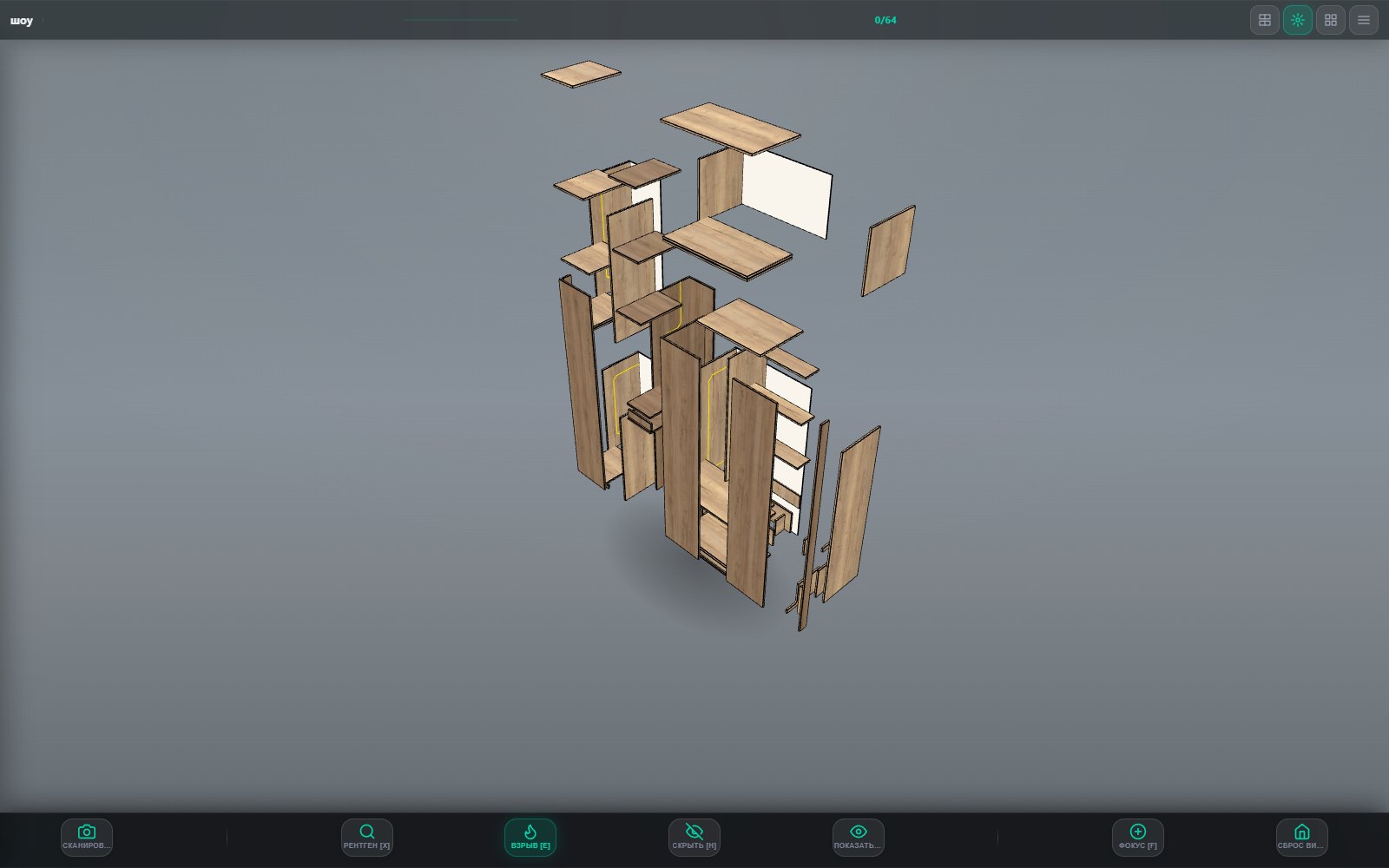Click the шоу title in the header
The height and width of the screenshot is (868, 1389).
[x=22, y=21]
